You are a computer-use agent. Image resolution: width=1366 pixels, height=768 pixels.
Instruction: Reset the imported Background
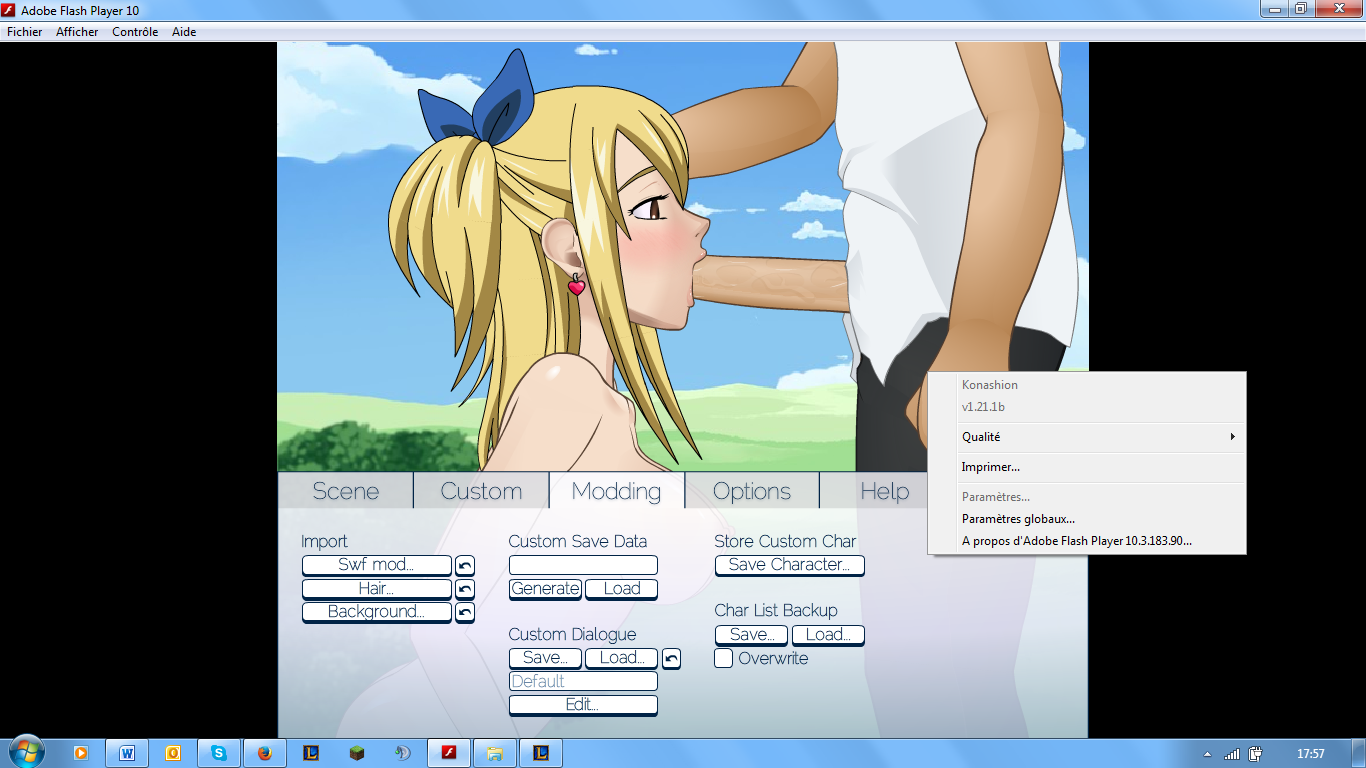(465, 613)
